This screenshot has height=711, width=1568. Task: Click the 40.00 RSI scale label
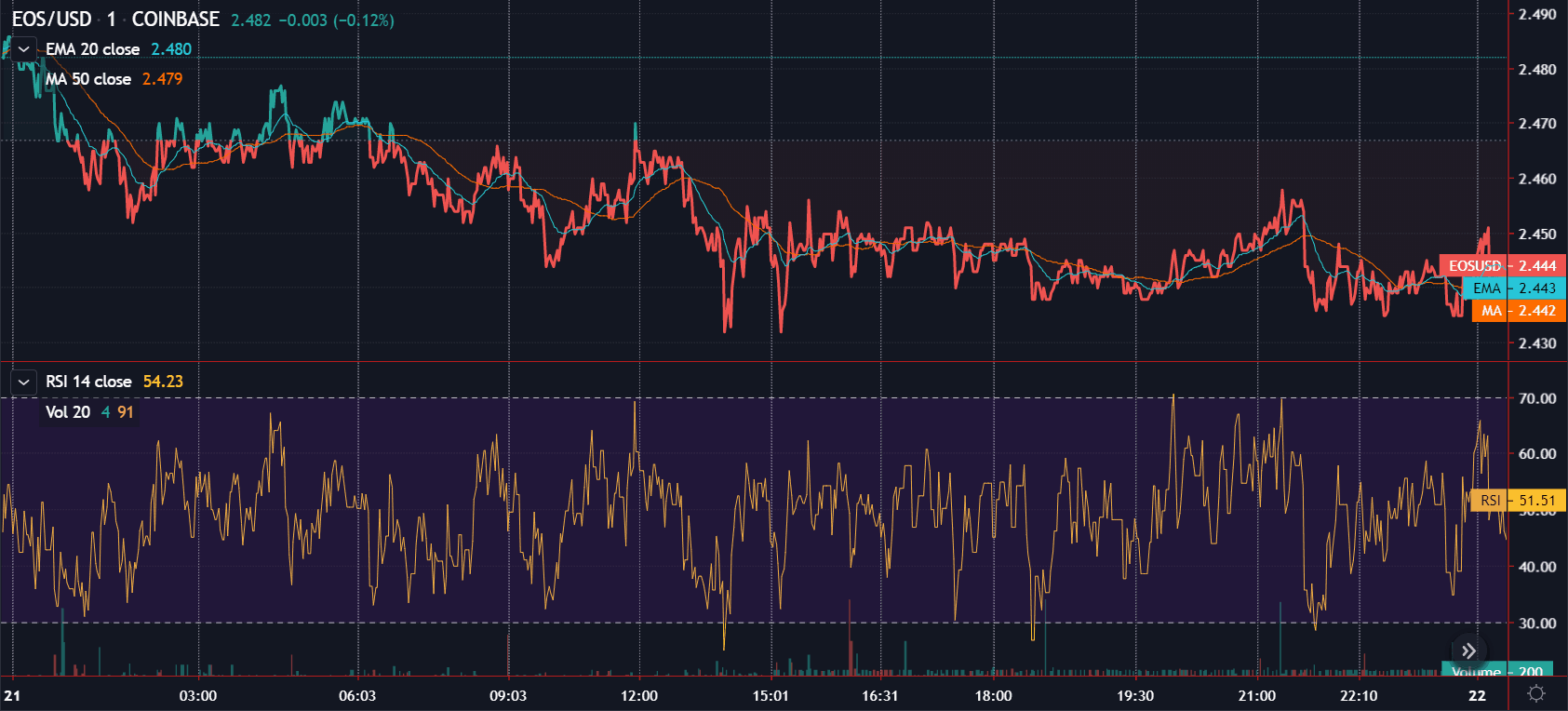coord(1537,567)
